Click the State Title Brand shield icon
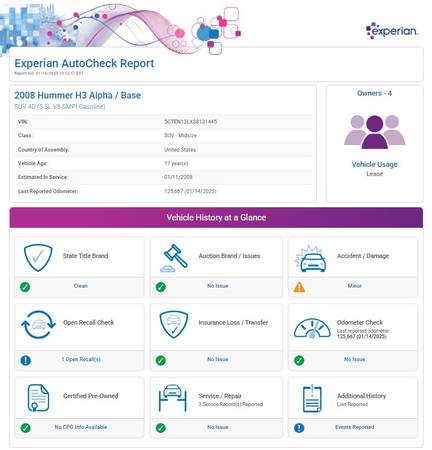Image resolution: width=432 pixels, height=450 pixels. [38, 257]
